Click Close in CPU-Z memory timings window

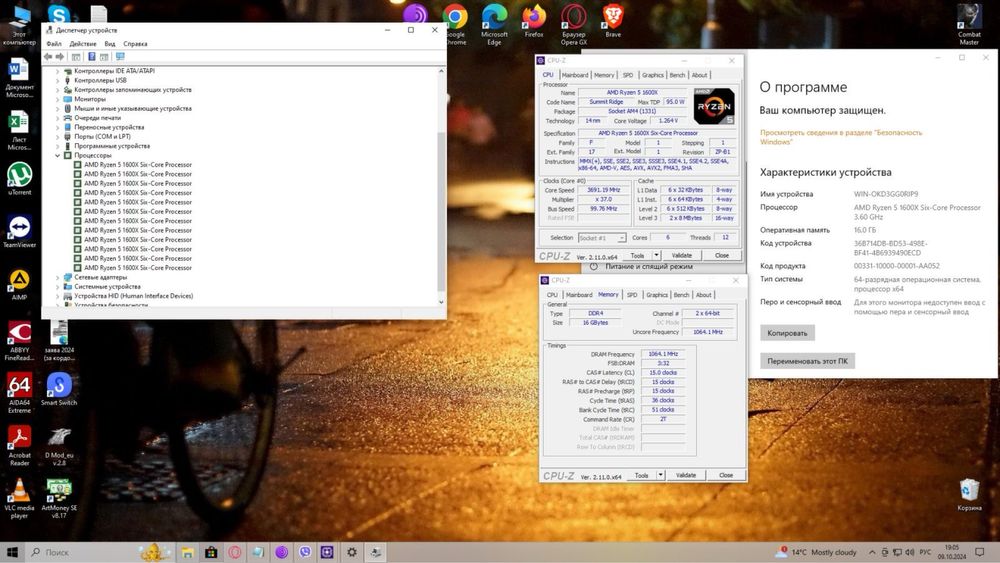click(x=726, y=475)
